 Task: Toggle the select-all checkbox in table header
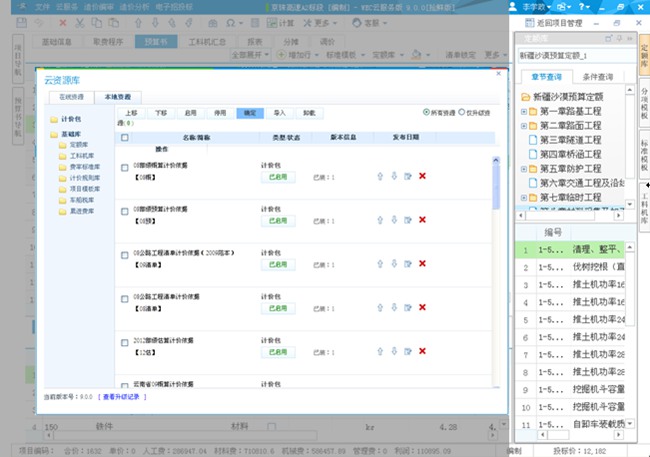pyautogui.click(x=125, y=137)
